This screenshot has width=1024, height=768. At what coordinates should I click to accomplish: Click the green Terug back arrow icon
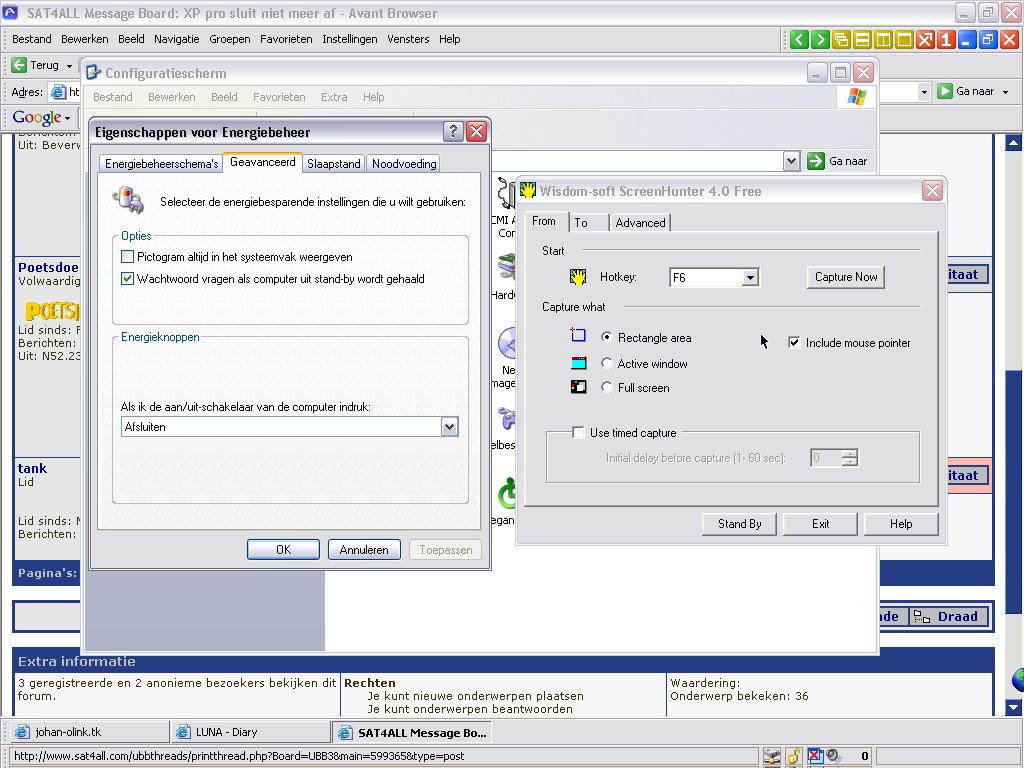point(19,65)
